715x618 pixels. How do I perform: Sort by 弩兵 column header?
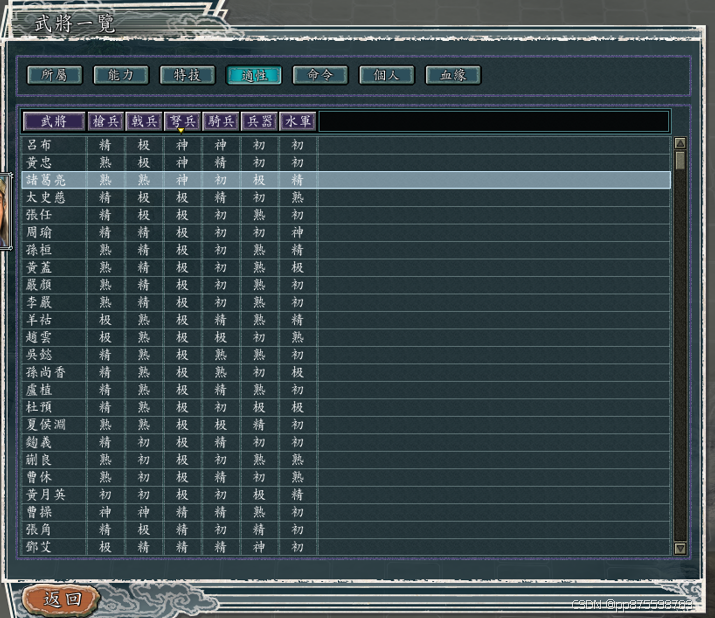coord(182,121)
